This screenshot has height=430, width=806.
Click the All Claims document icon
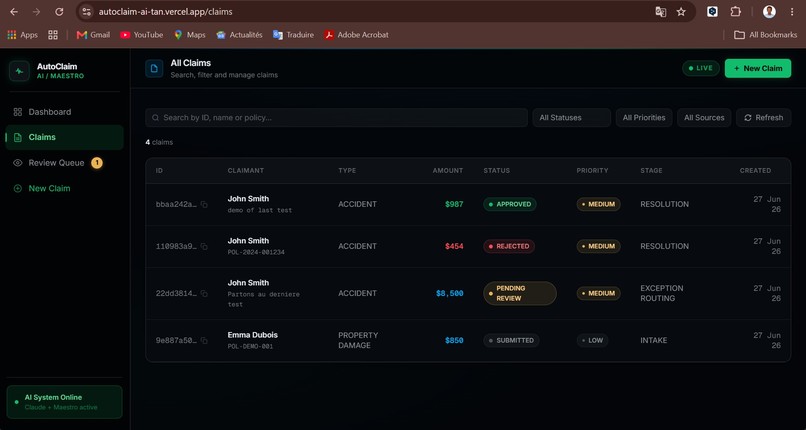click(x=154, y=68)
